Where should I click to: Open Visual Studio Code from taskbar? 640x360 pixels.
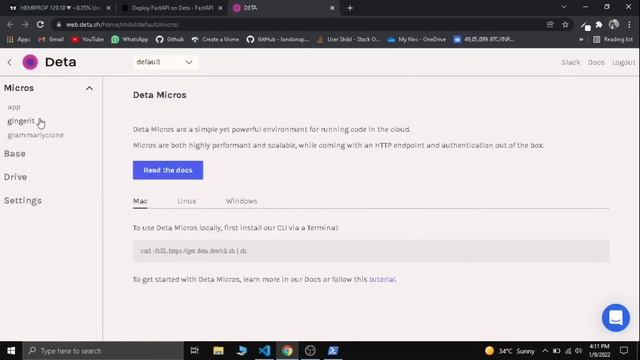(264, 351)
